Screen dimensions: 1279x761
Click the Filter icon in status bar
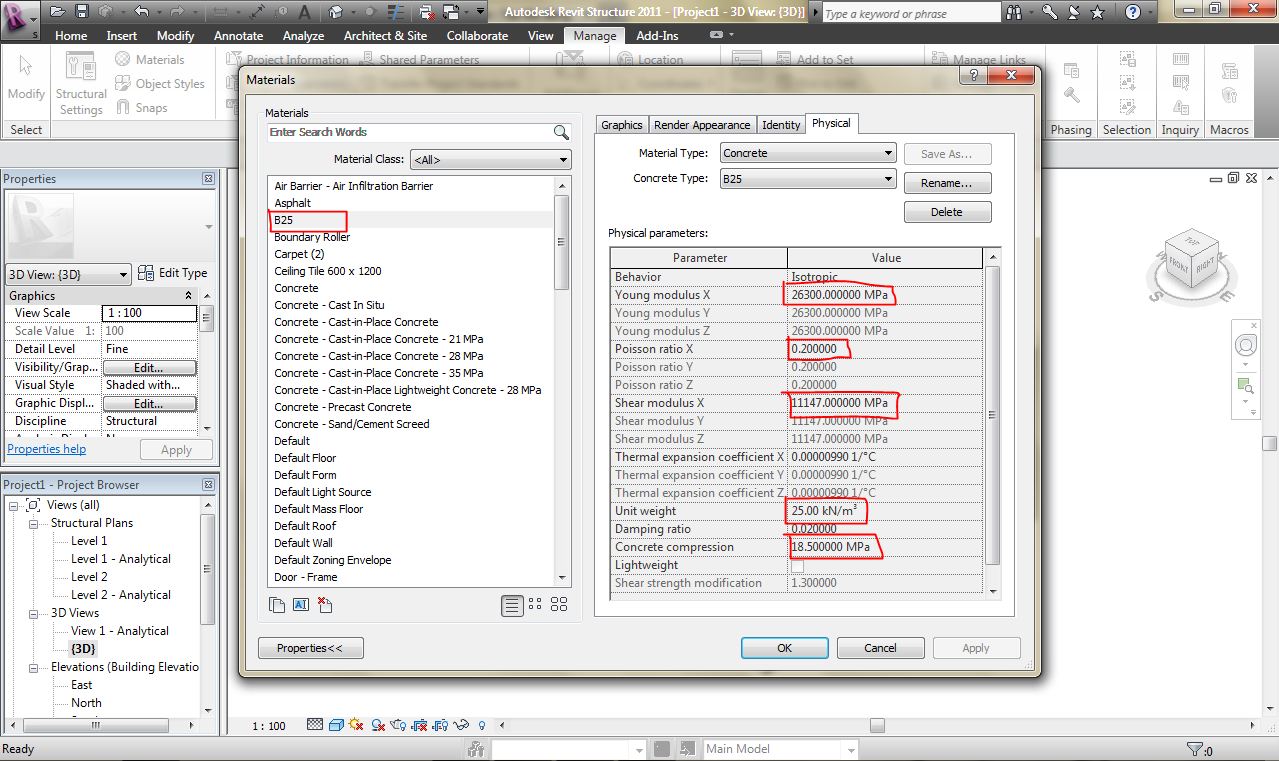click(1197, 749)
